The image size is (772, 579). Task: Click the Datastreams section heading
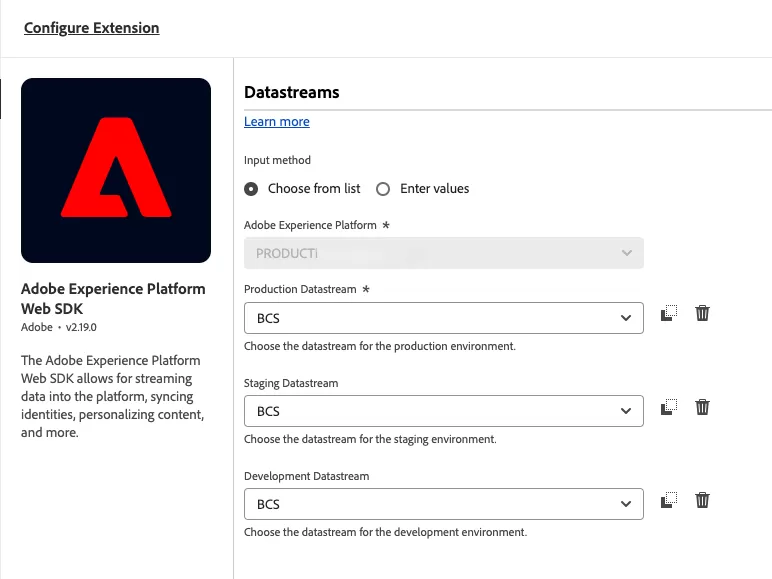click(291, 92)
